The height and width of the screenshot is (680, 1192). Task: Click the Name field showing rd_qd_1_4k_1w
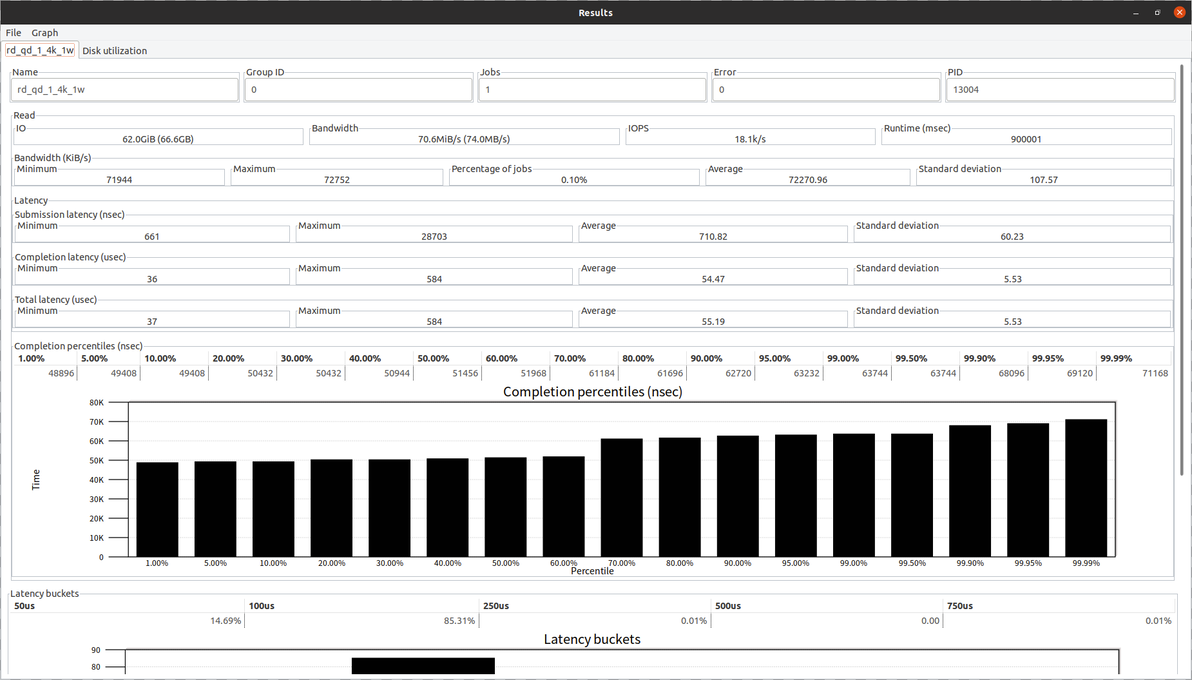[x=125, y=90]
